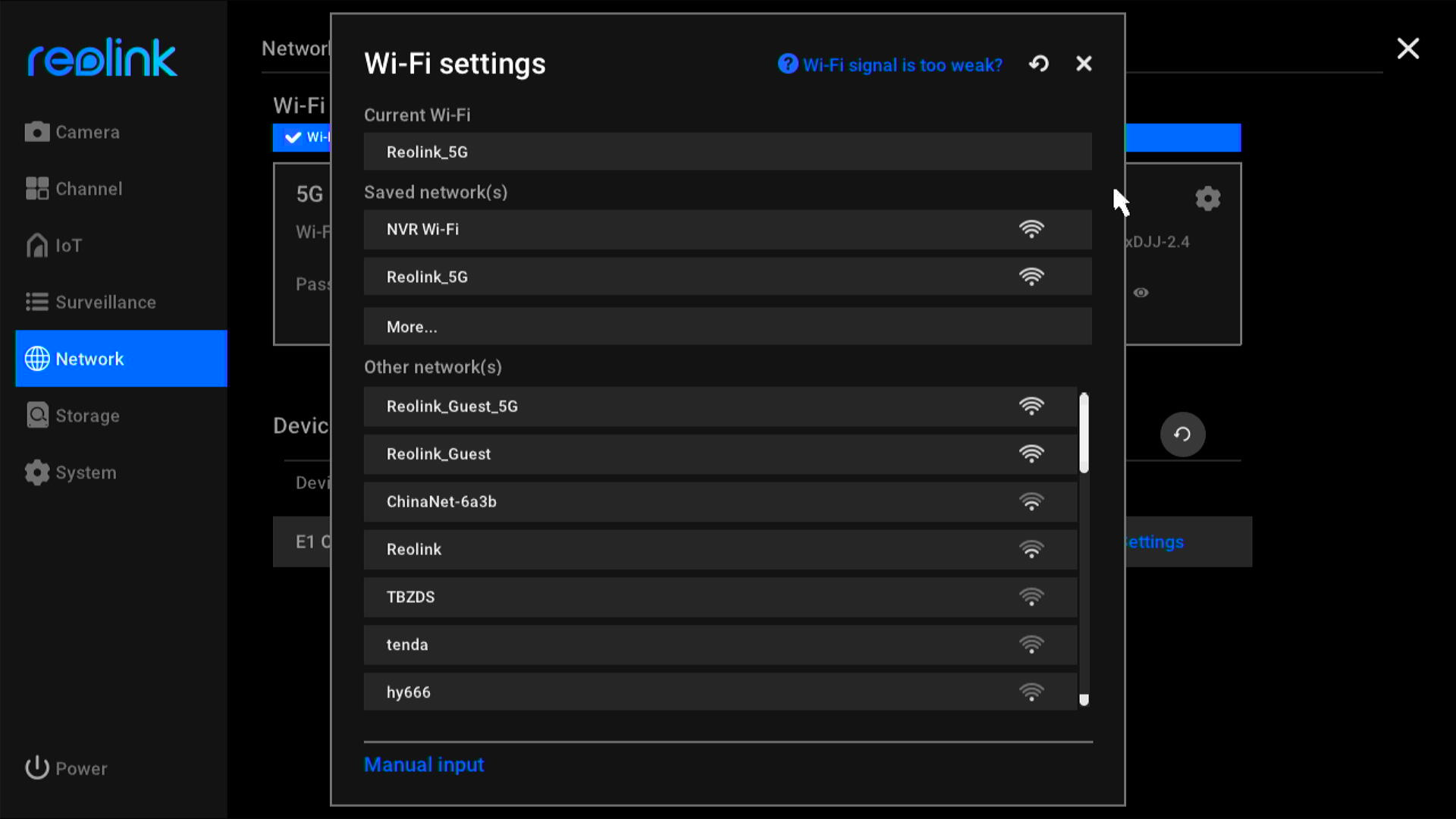
Task: Reset Wi-Fi settings with refresh icon
Action: click(1039, 64)
